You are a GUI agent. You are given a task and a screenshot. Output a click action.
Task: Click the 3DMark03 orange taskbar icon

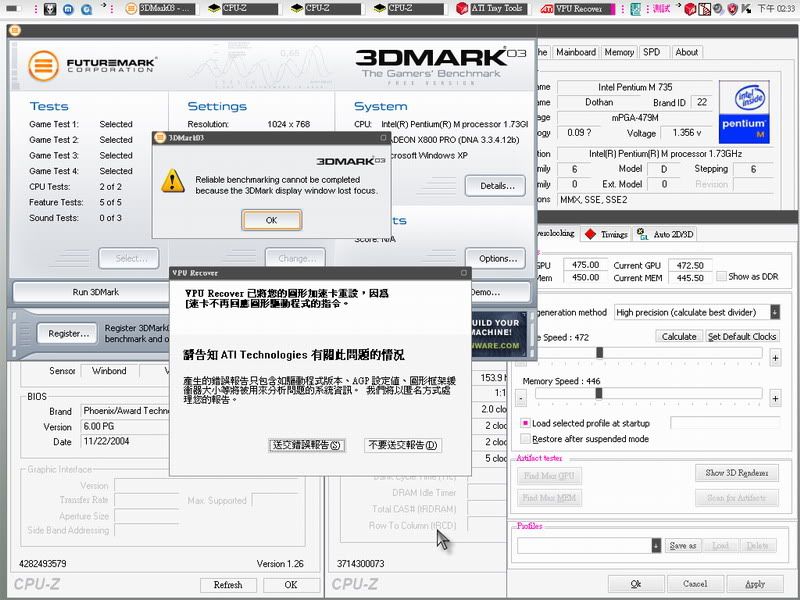[x=131, y=9]
